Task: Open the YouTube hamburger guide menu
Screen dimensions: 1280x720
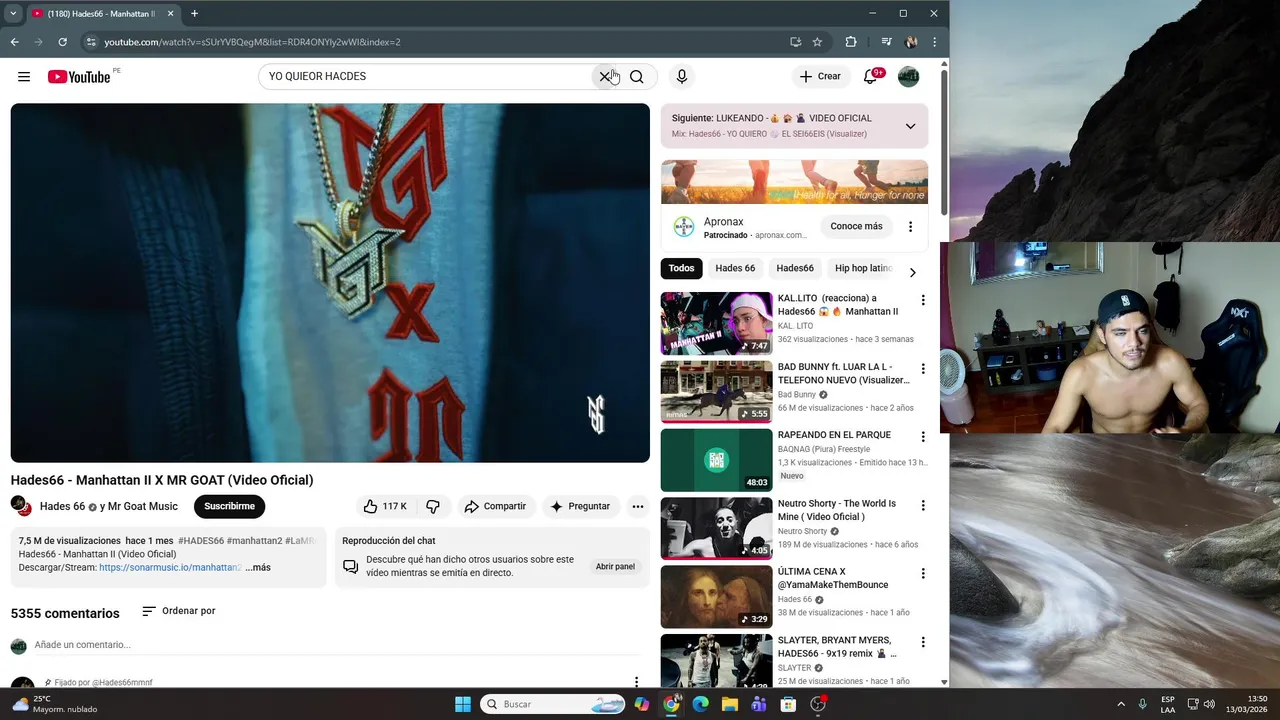Action: (x=24, y=77)
